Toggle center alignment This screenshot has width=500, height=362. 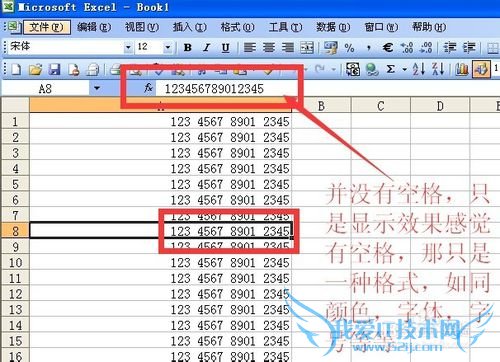click(x=269, y=48)
